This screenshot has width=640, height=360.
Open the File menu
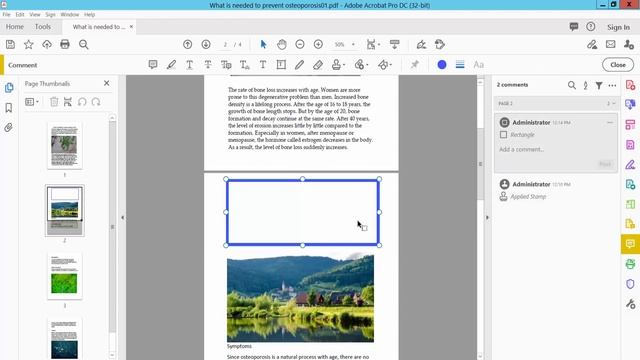tap(7, 14)
